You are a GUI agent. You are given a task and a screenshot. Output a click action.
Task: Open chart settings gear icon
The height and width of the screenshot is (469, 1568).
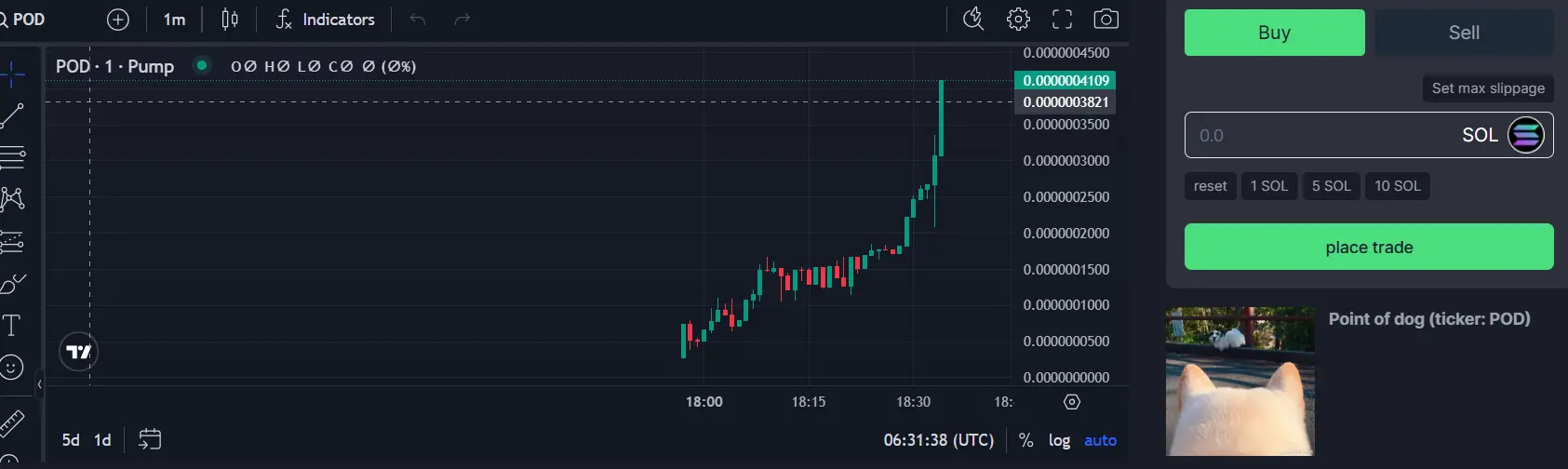click(x=1018, y=20)
